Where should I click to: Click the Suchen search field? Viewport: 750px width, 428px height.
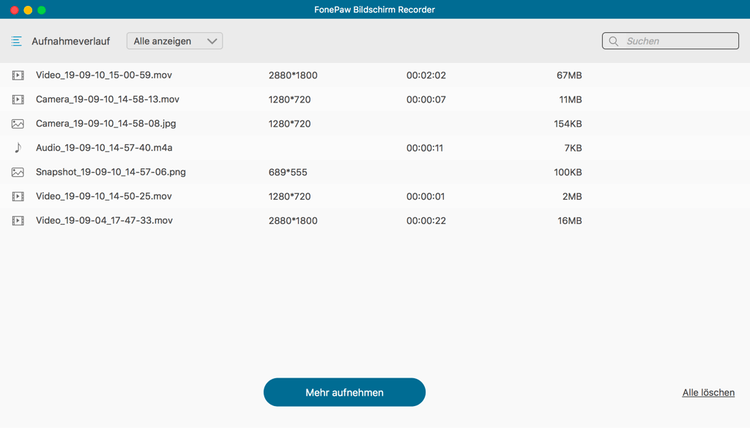click(x=670, y=41)
